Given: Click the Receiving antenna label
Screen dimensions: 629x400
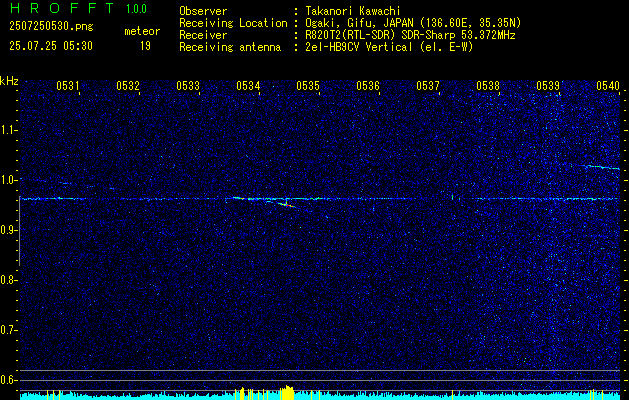Looking at the screenshot, I should (230, 47).
